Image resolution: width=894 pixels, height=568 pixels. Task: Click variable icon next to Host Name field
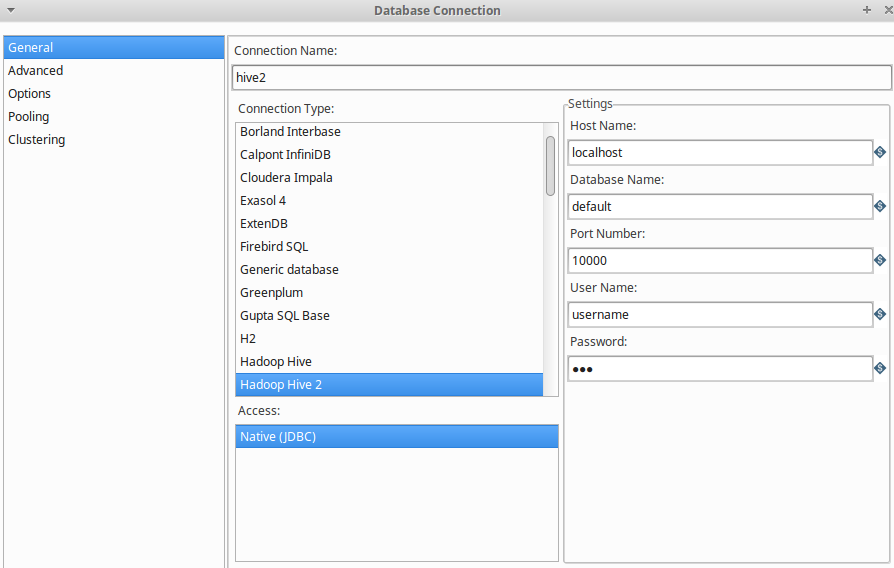(880, 152)
